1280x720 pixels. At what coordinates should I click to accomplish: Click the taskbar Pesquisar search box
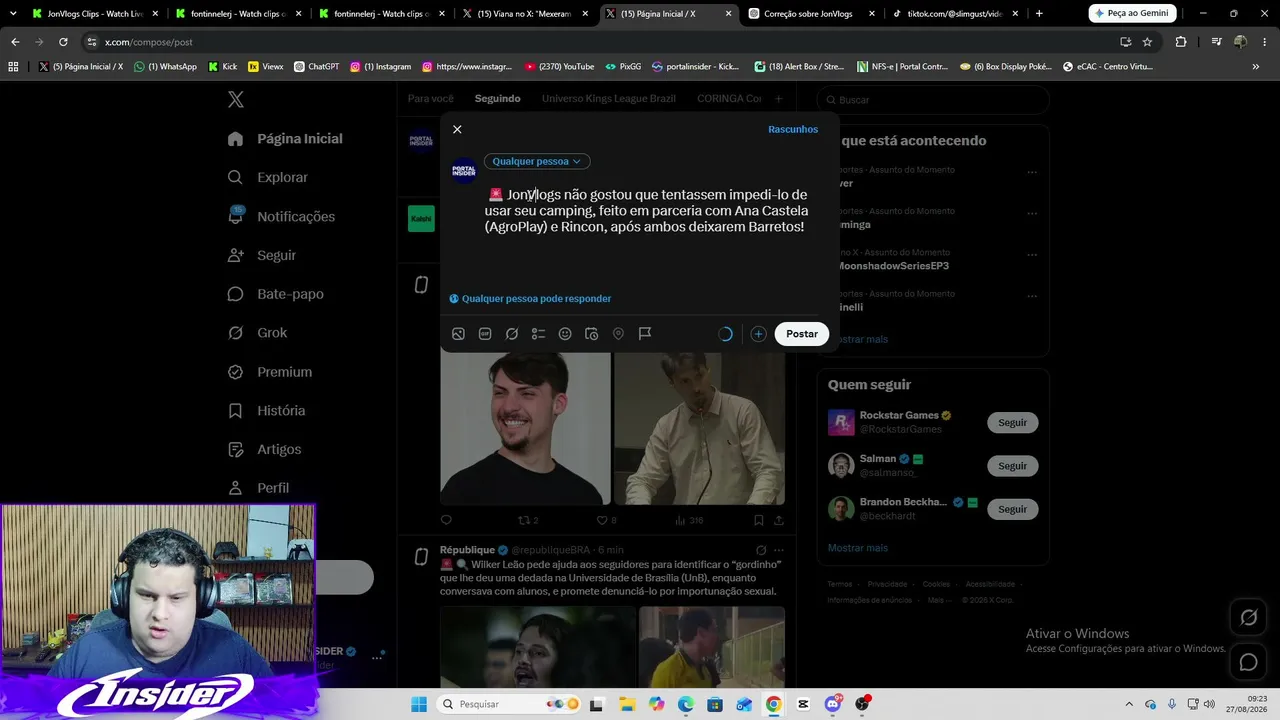[x=507, y=704]
